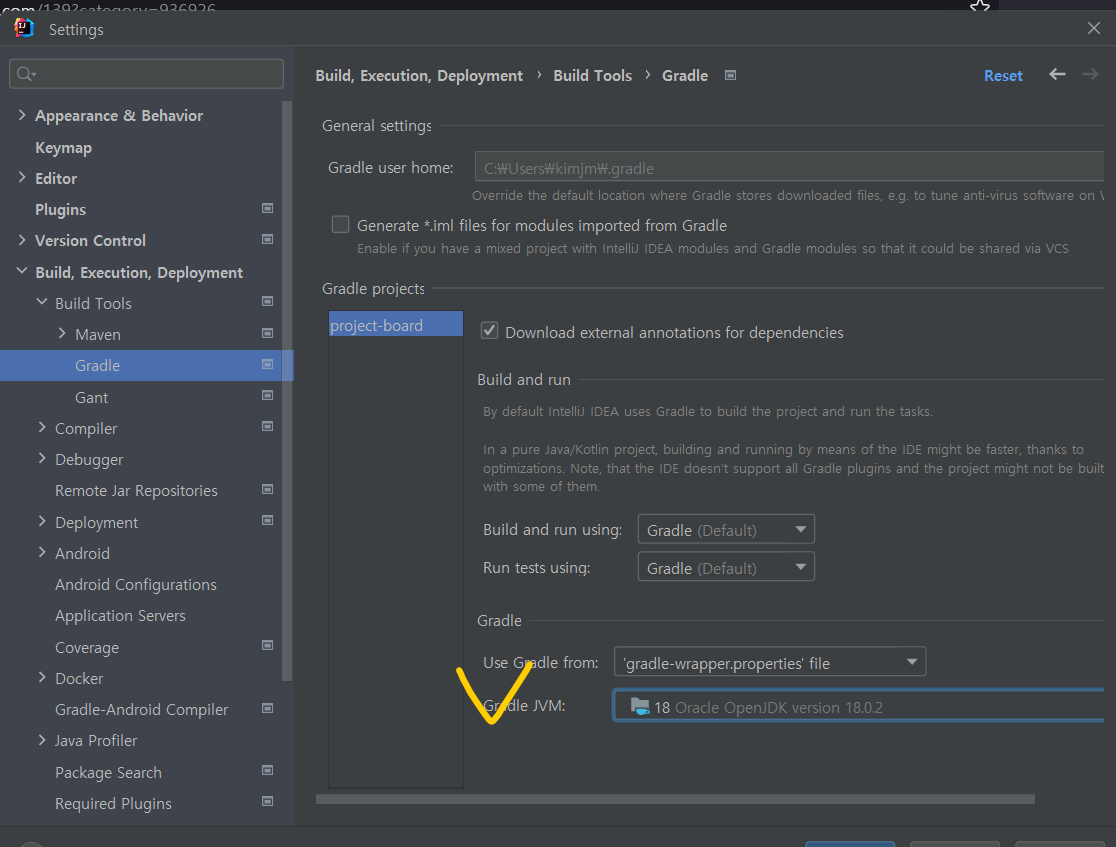The width and height of the screenshot is (1116, 847).
Task: Select Gant in settings tree
Action: (92, 397)
